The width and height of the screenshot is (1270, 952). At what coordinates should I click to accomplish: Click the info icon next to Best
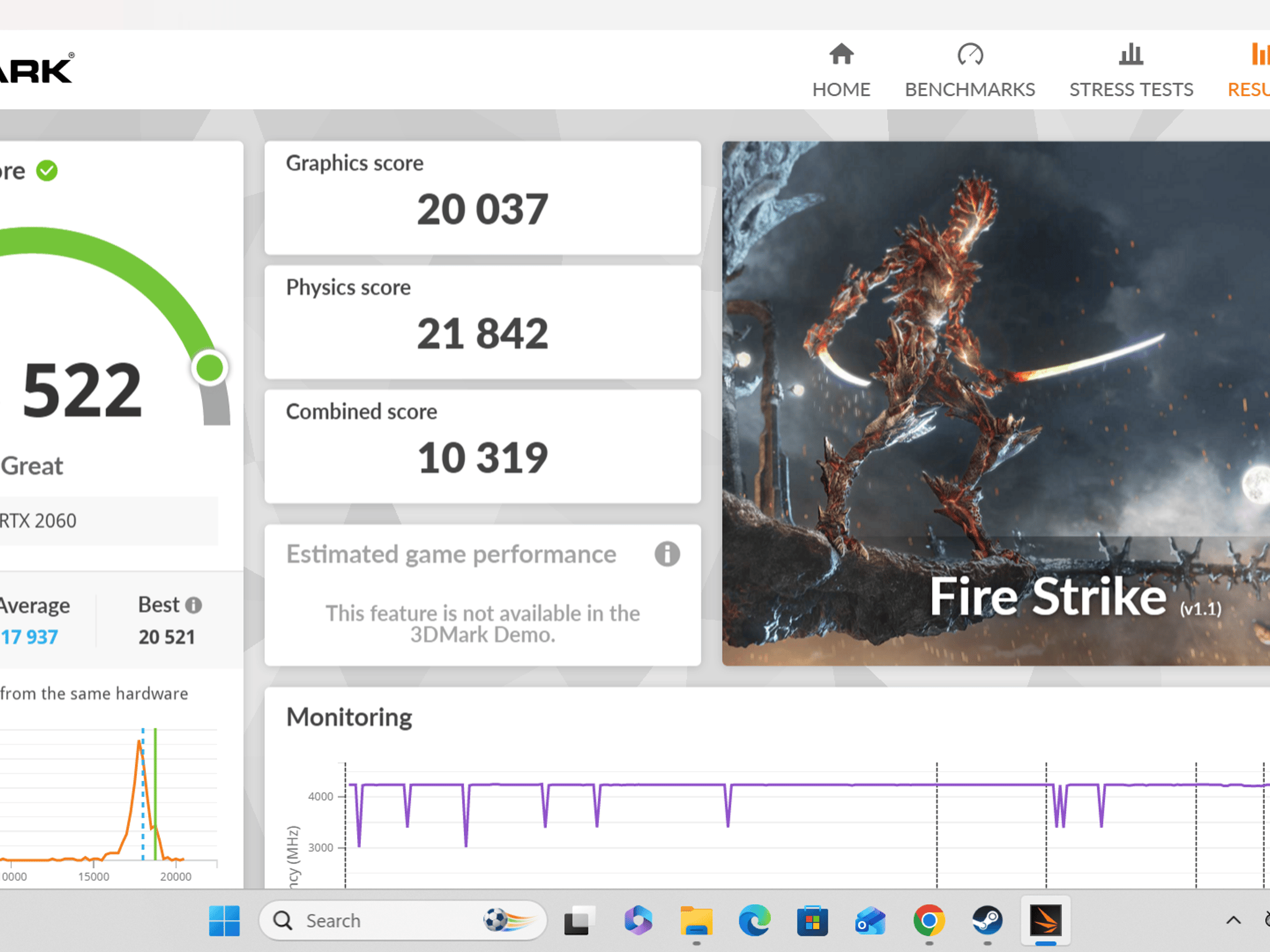point(193,605)
